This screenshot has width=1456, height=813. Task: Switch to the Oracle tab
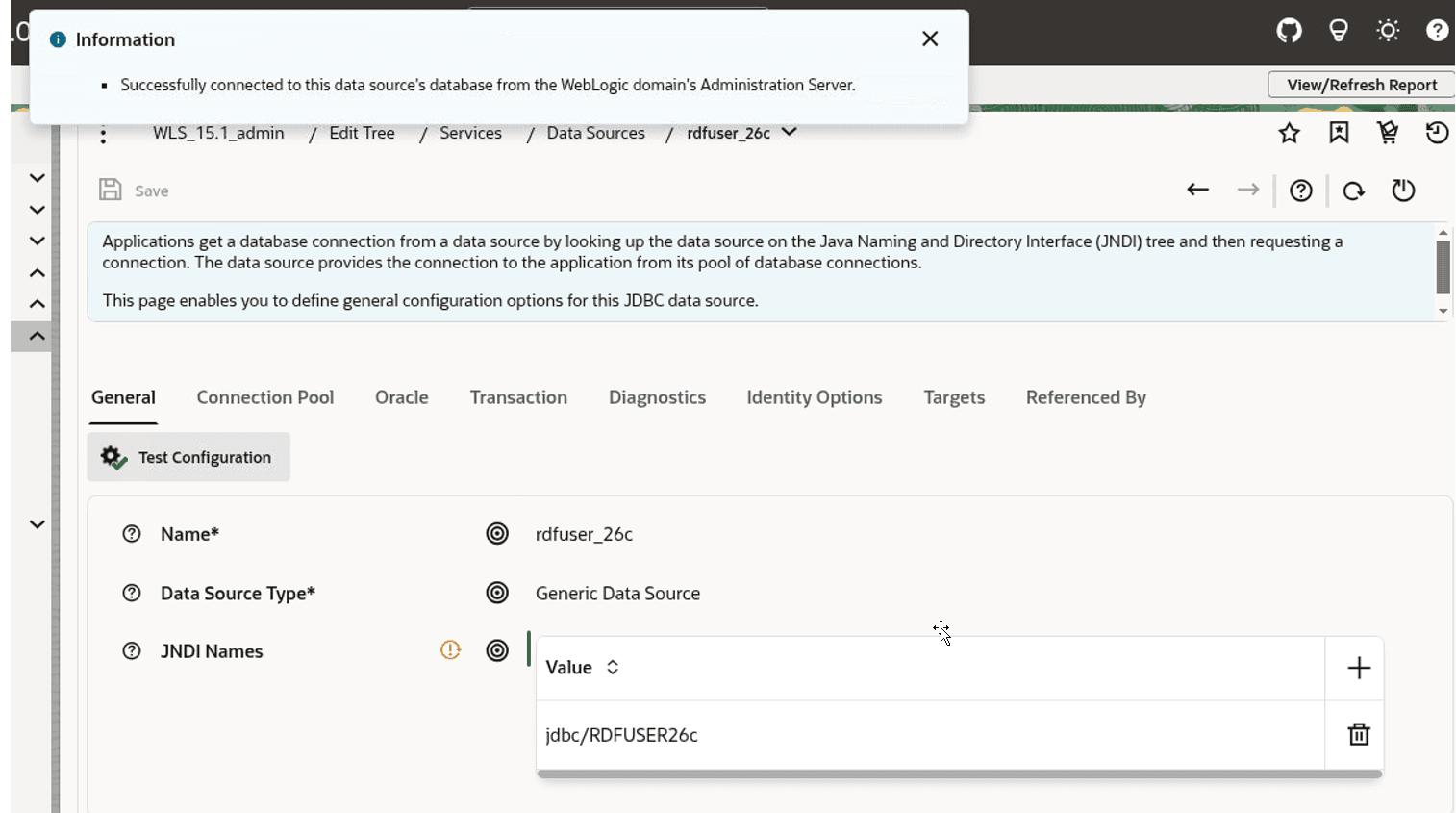[x=402, y=397]
